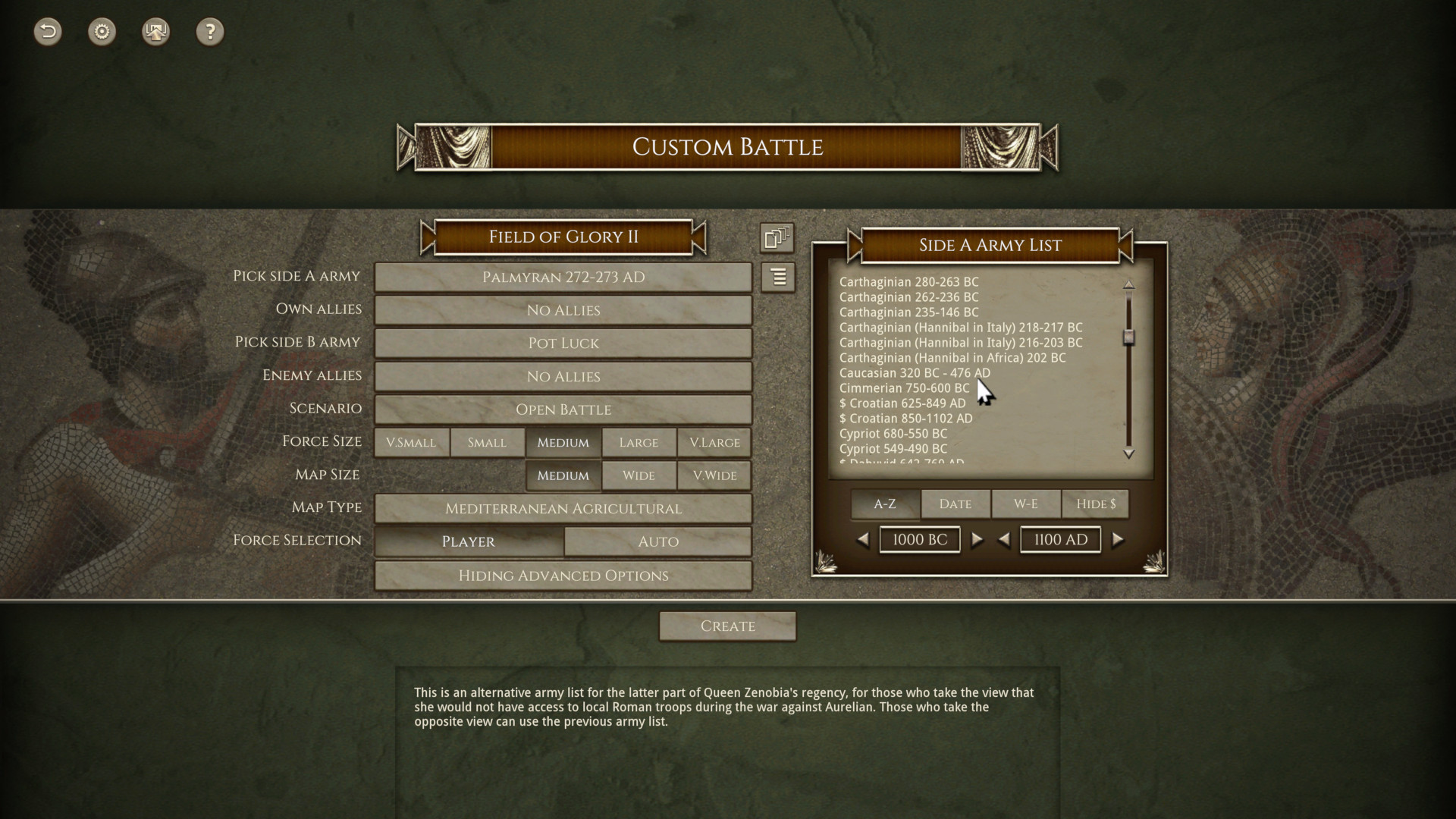This screenshot has width=1456, height=819.
Task: Expand Hiding Advanced Options
Action: (563, 576)
